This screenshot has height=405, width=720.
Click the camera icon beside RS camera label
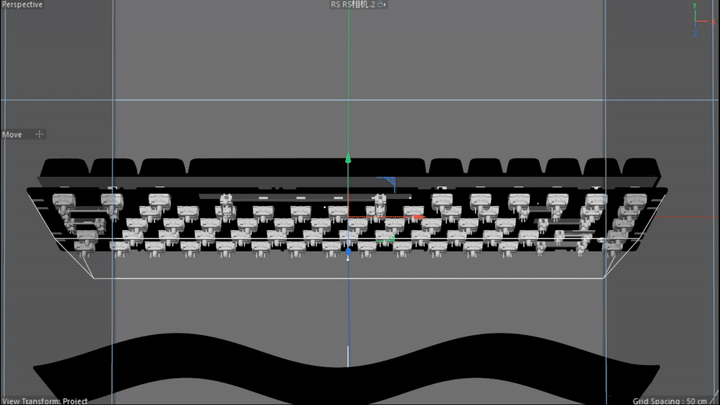[382, 5]
